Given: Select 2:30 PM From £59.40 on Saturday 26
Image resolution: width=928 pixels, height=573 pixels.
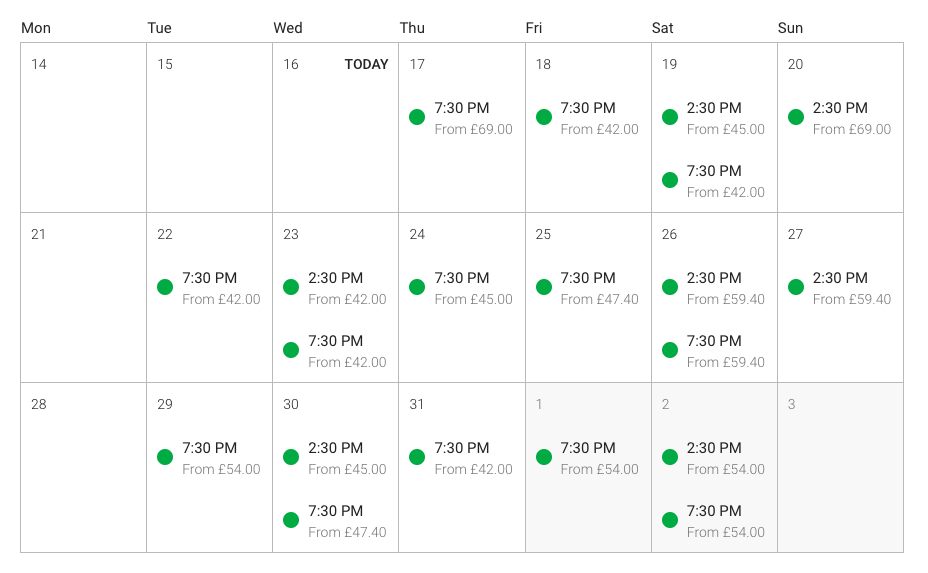Looking at the screenshot, I should [714, 288].
